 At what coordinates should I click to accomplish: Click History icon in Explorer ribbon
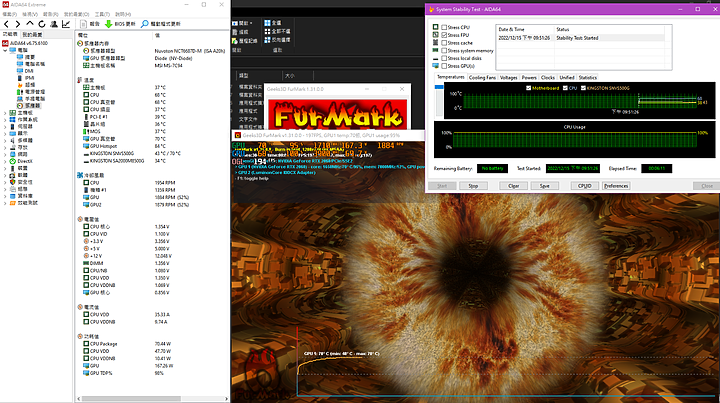[x=235, y=41]
